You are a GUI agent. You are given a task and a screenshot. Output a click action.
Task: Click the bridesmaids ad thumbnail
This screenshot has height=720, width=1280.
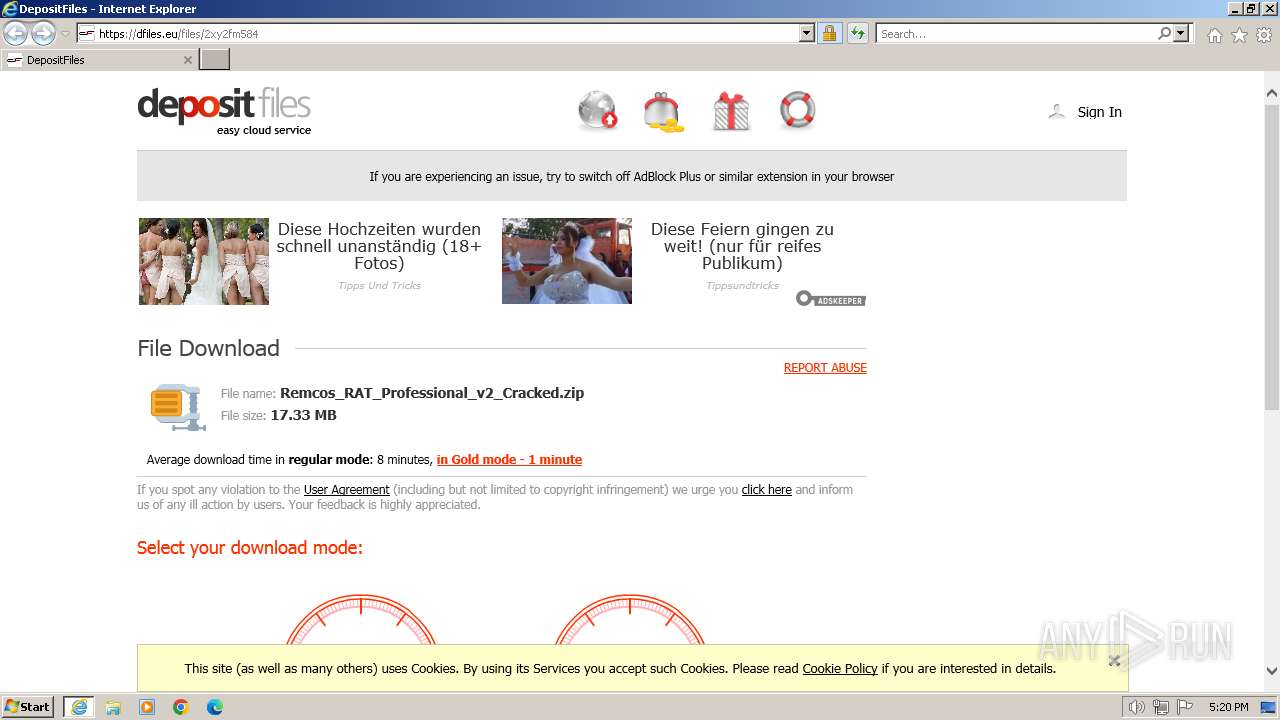[x=204, y=261]
